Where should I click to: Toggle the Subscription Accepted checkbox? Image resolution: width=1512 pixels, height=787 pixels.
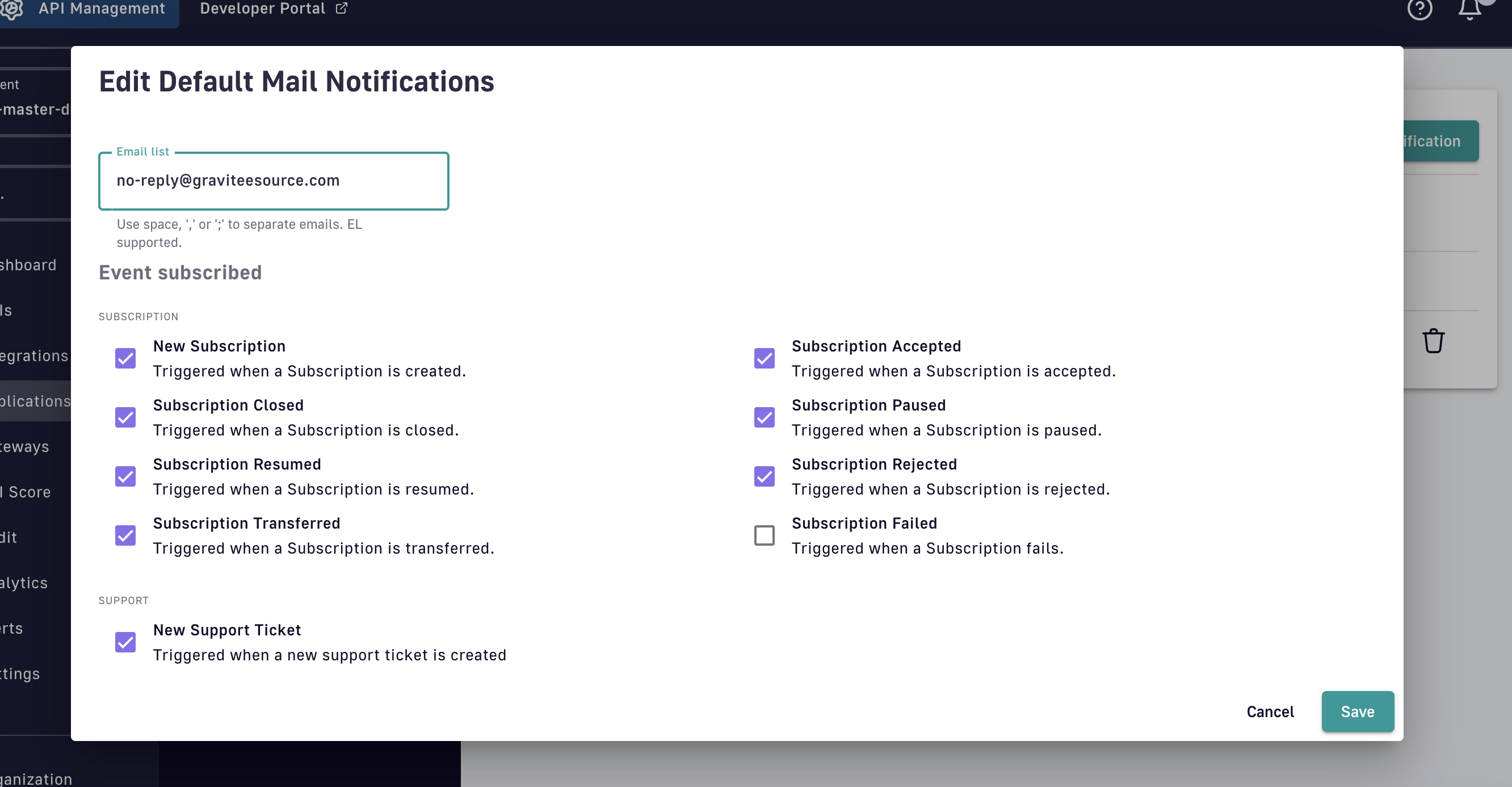(763, 358)
